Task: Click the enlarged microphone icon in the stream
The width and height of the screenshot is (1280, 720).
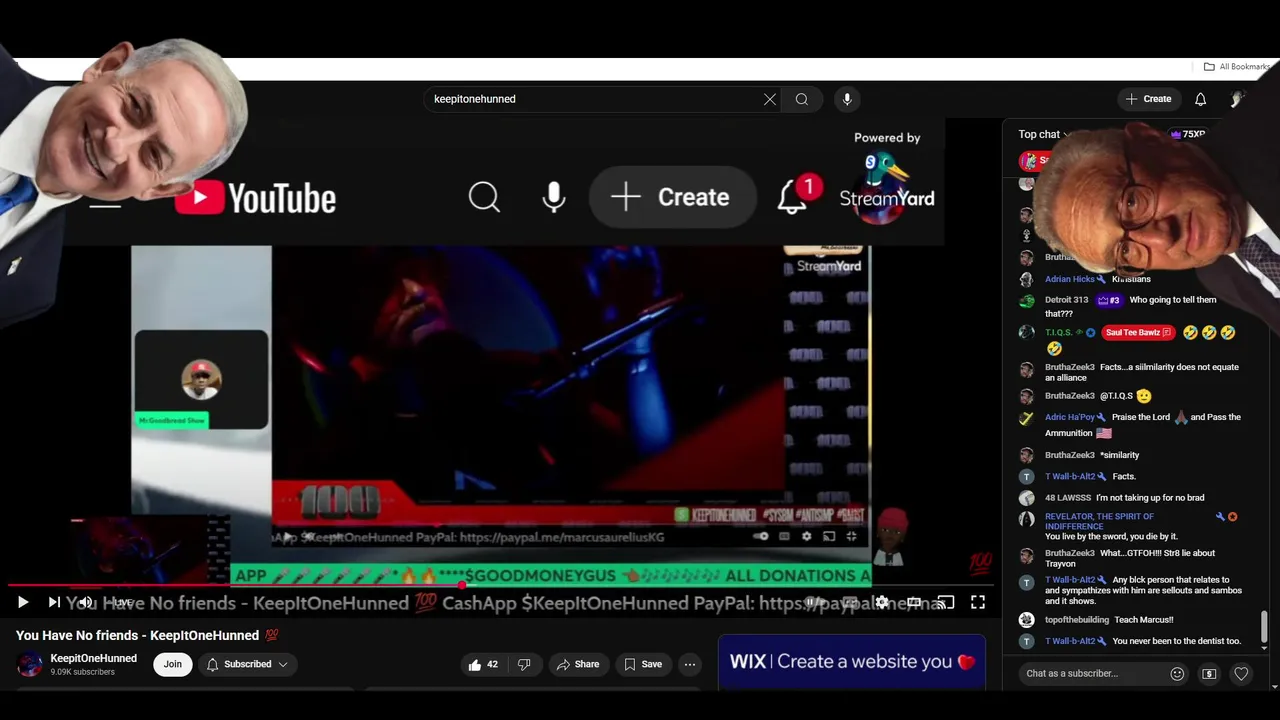Action: (x=553, y=198)
